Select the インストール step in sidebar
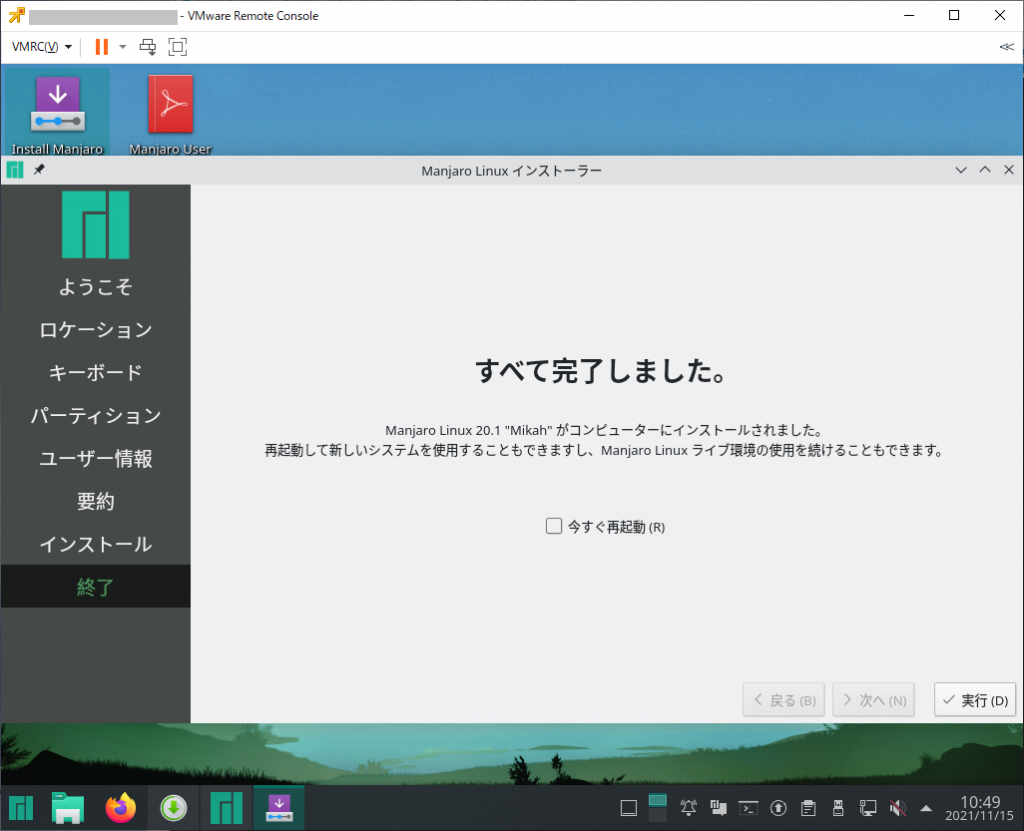This screenshot has height=831, width=1024. pyautogui.click(x=95, y=544)
